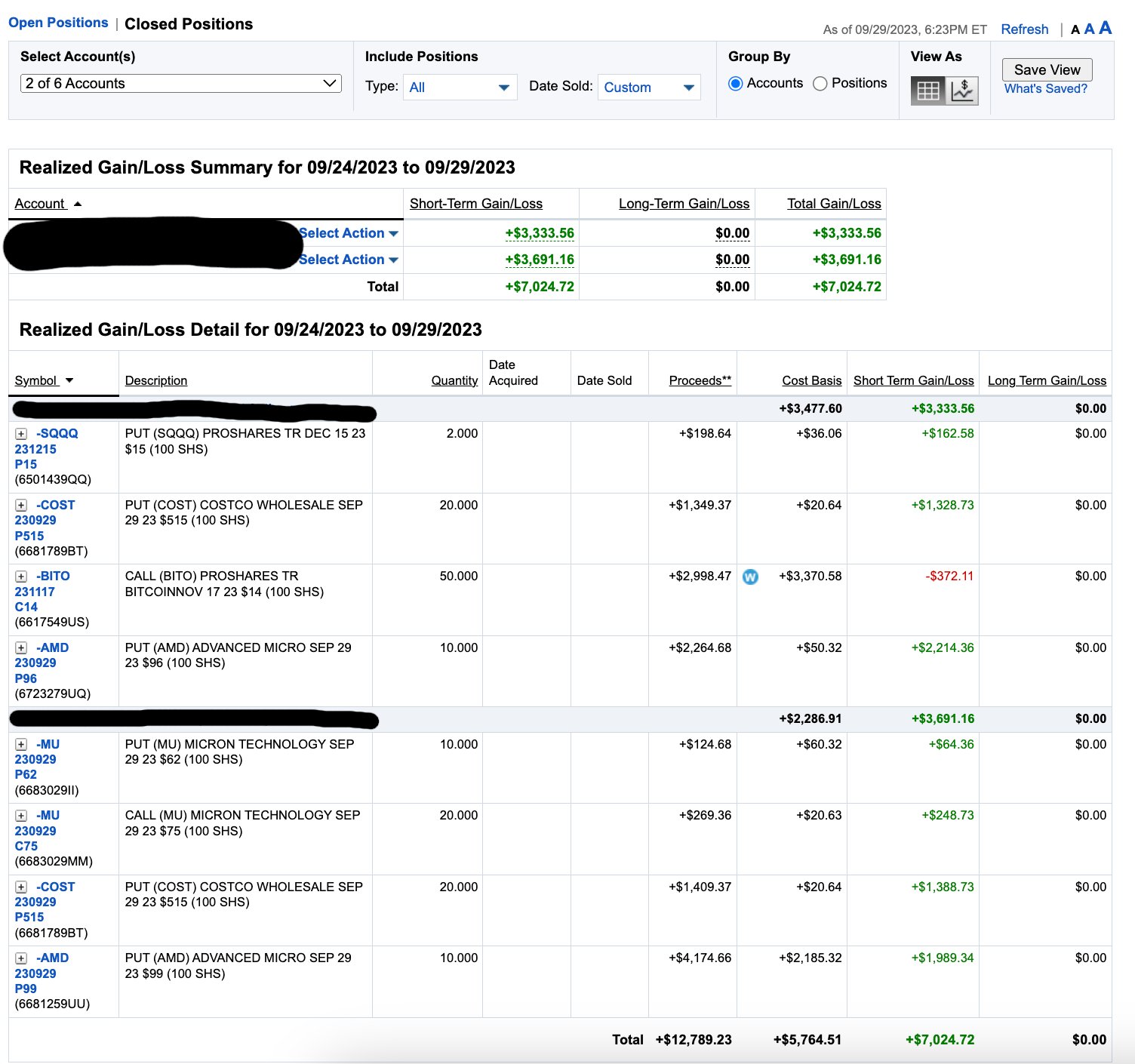Viewport: 1135px width, 1064px height.
Task: Expand the BITO call position row
Action: [21, 577]
